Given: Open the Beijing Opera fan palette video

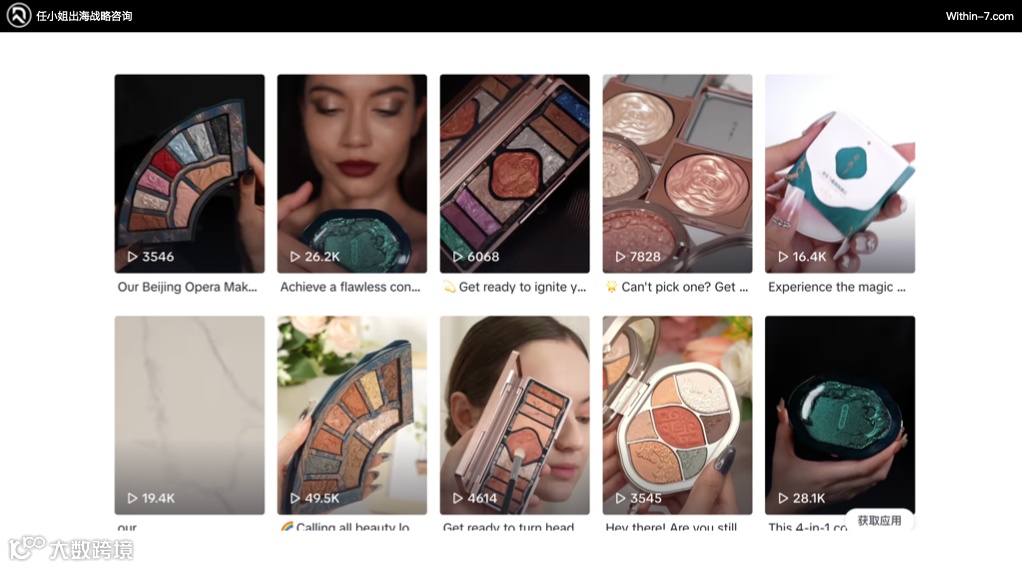Looking at the screenshot, I should coord(190,173).
